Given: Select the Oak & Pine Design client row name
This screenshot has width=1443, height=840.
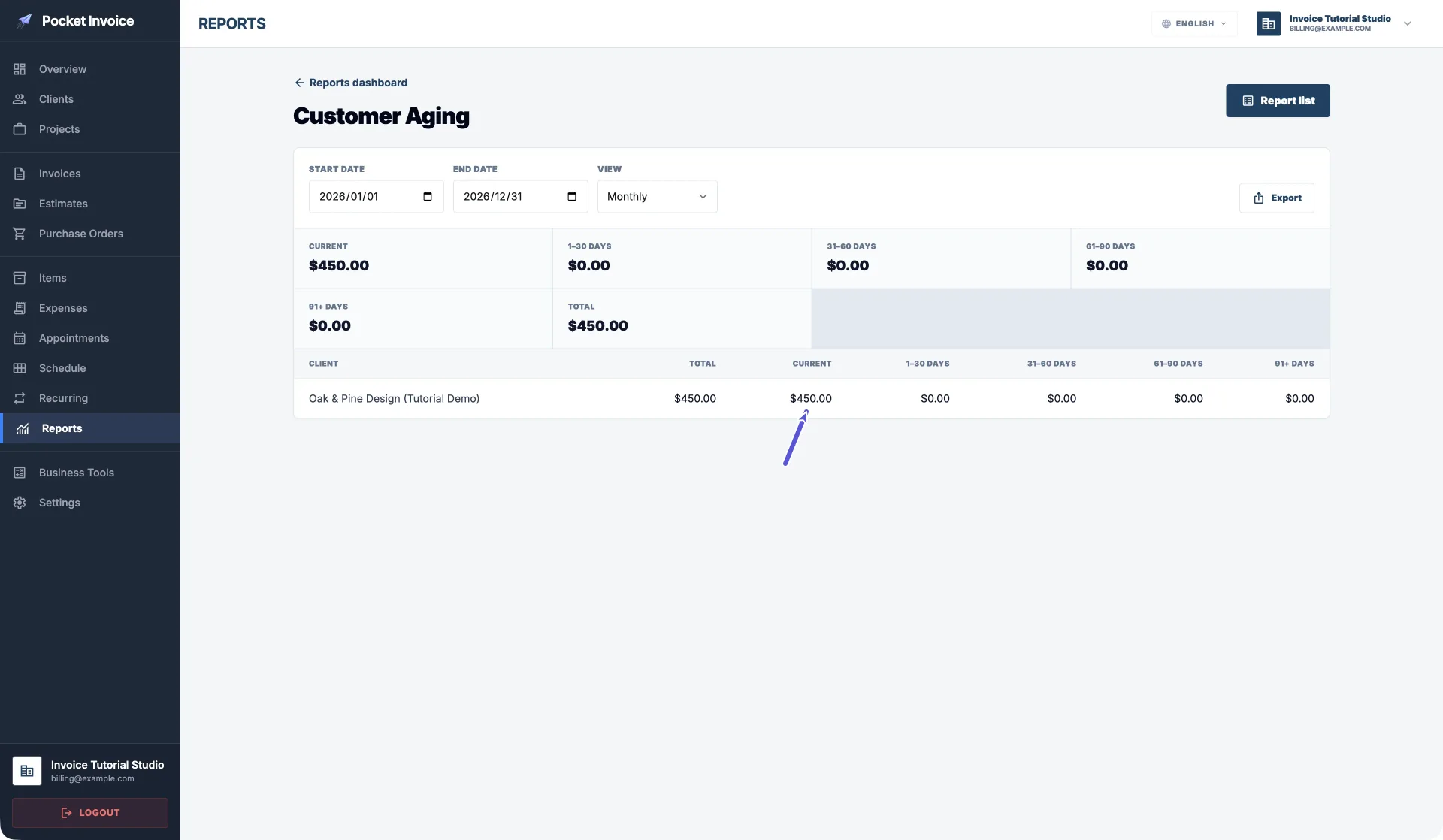Looking at the screenshot, I should point(394,398).
